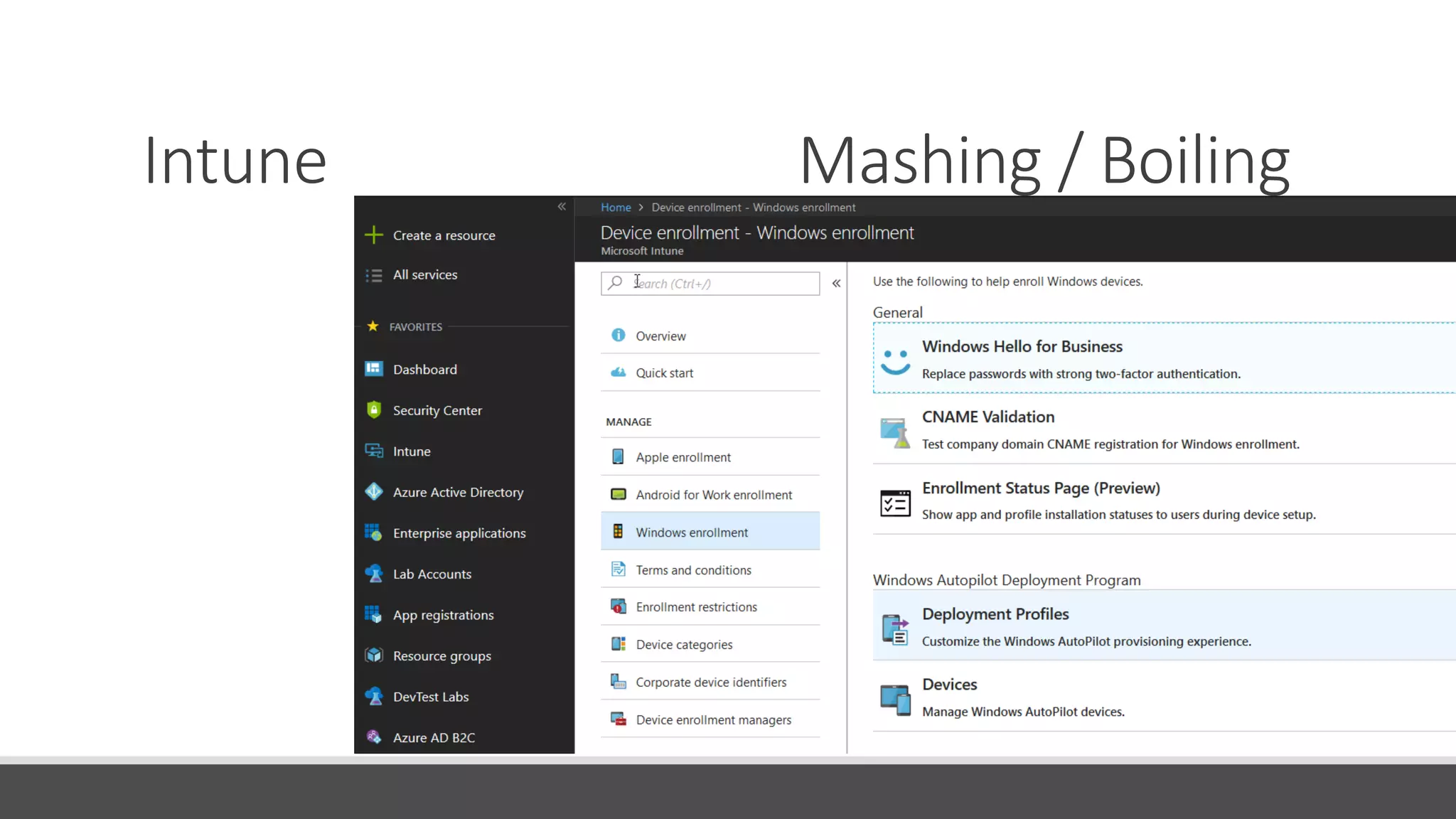
Task: Click Create a resource label
Action: [444, 235]
